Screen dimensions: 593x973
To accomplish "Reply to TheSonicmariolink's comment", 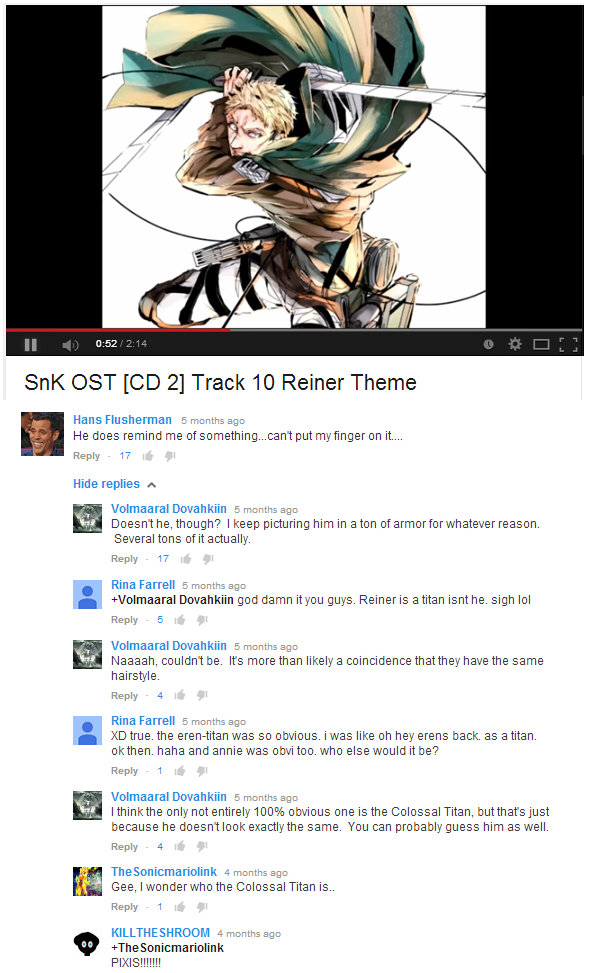I will coord(124,907).
